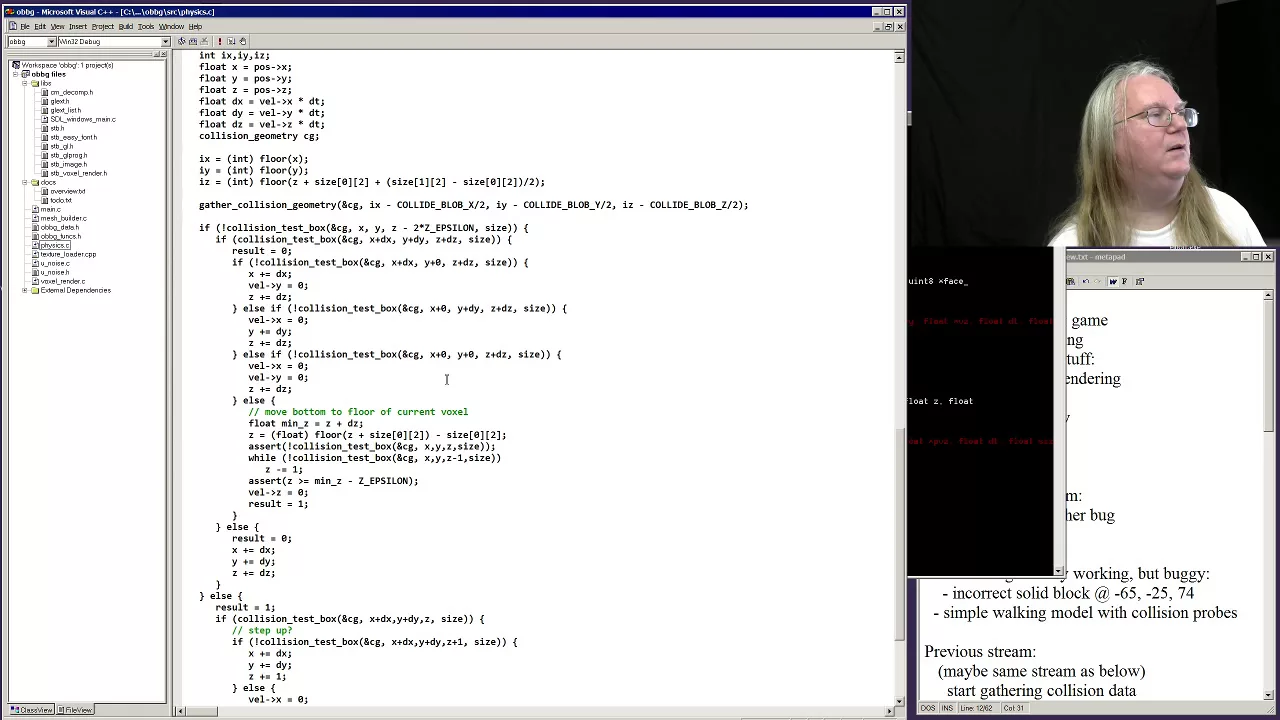The width and height of the screenshot is (1280, 720).
Task: Collapse the libs folder
Action: (24, 83)
